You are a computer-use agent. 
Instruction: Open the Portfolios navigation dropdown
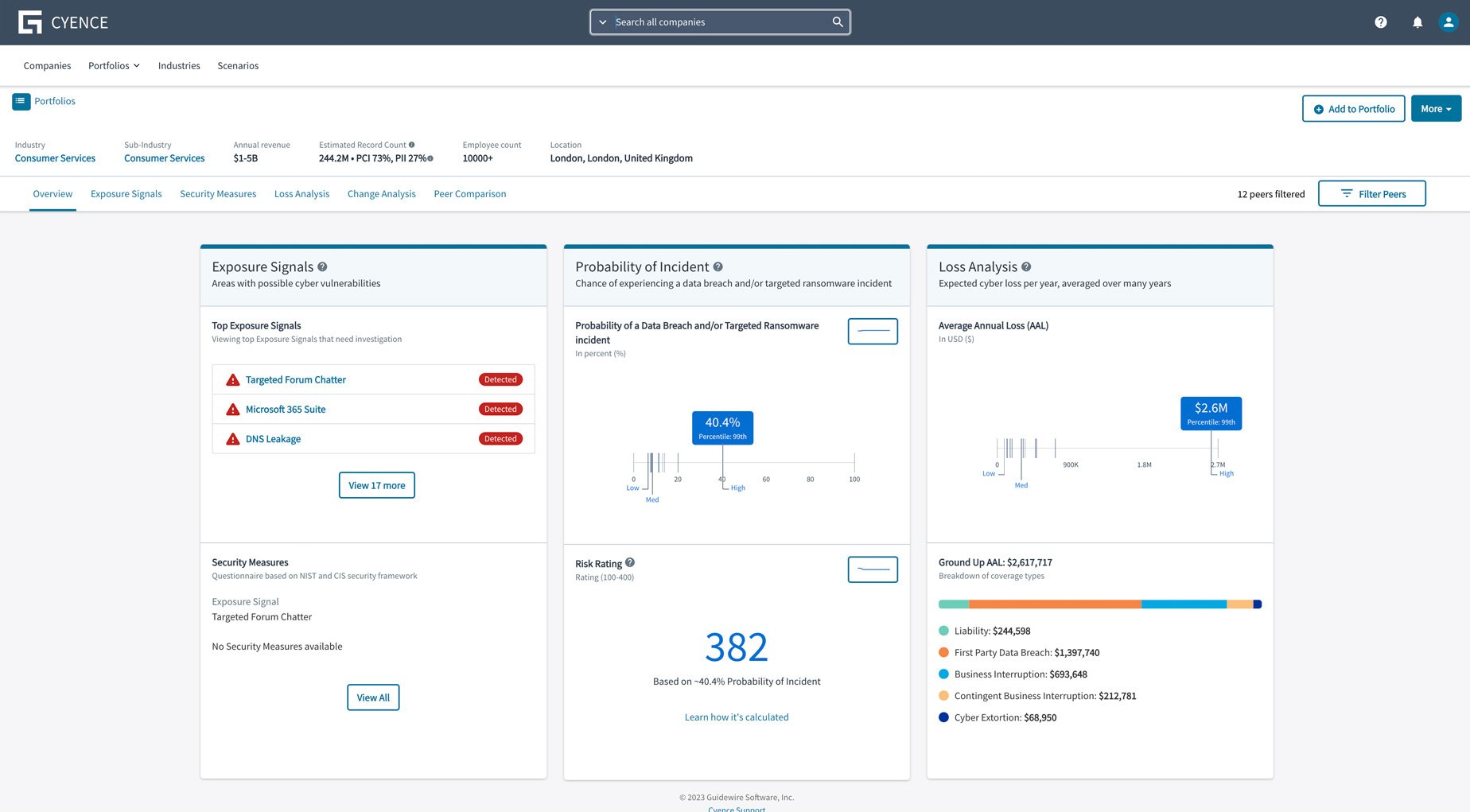point(114,65)
